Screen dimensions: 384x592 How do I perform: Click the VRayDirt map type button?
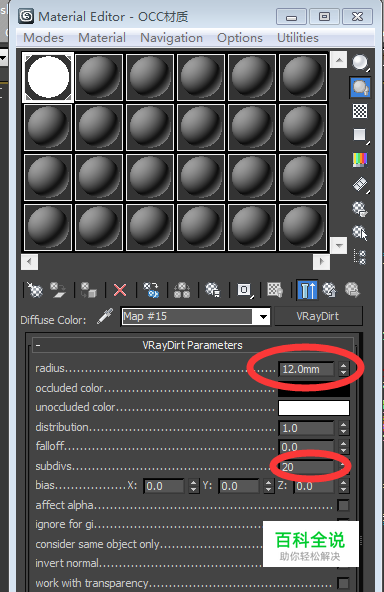click(x=318, y=316)
